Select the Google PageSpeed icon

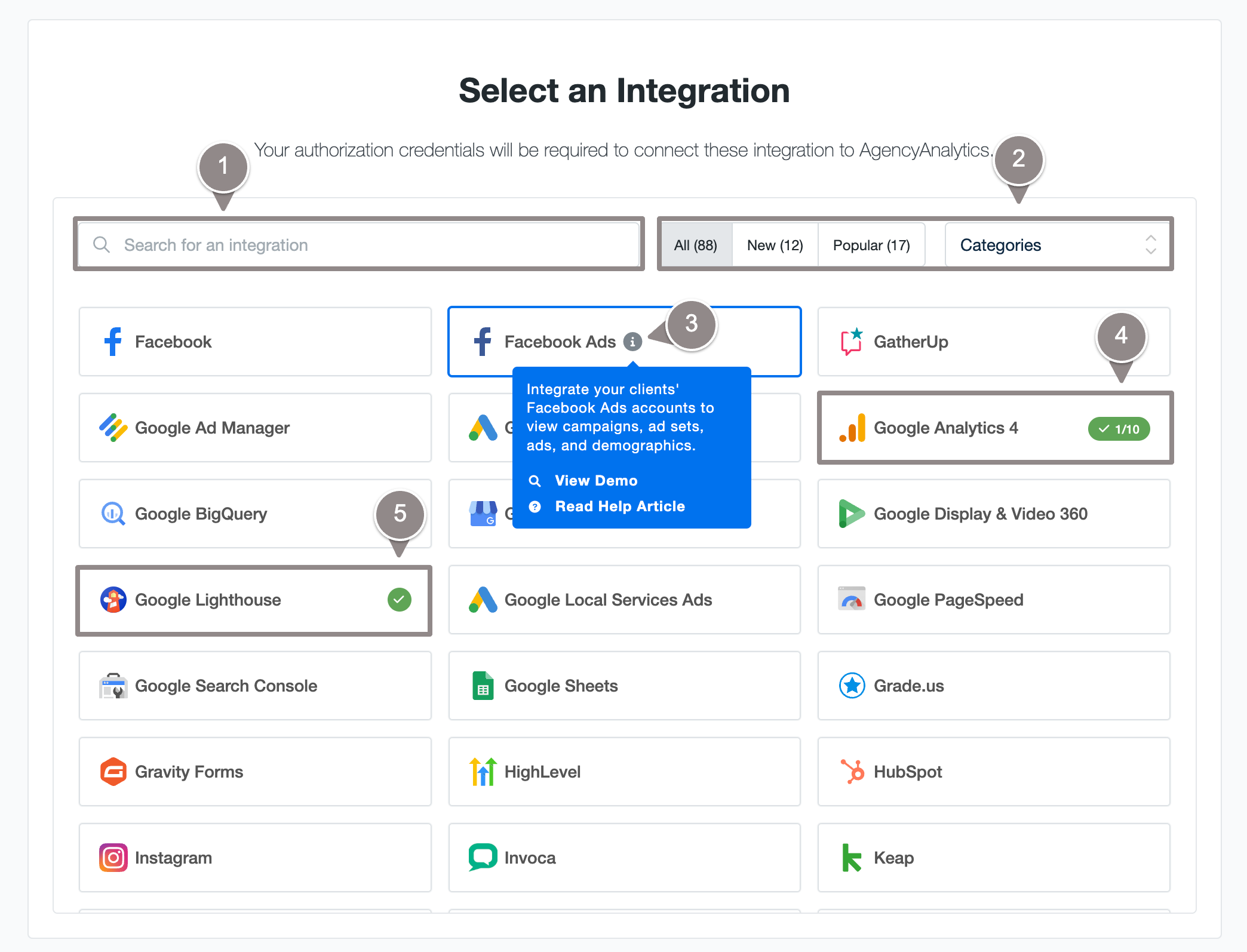pyautogui.click(x=852, y=600)
